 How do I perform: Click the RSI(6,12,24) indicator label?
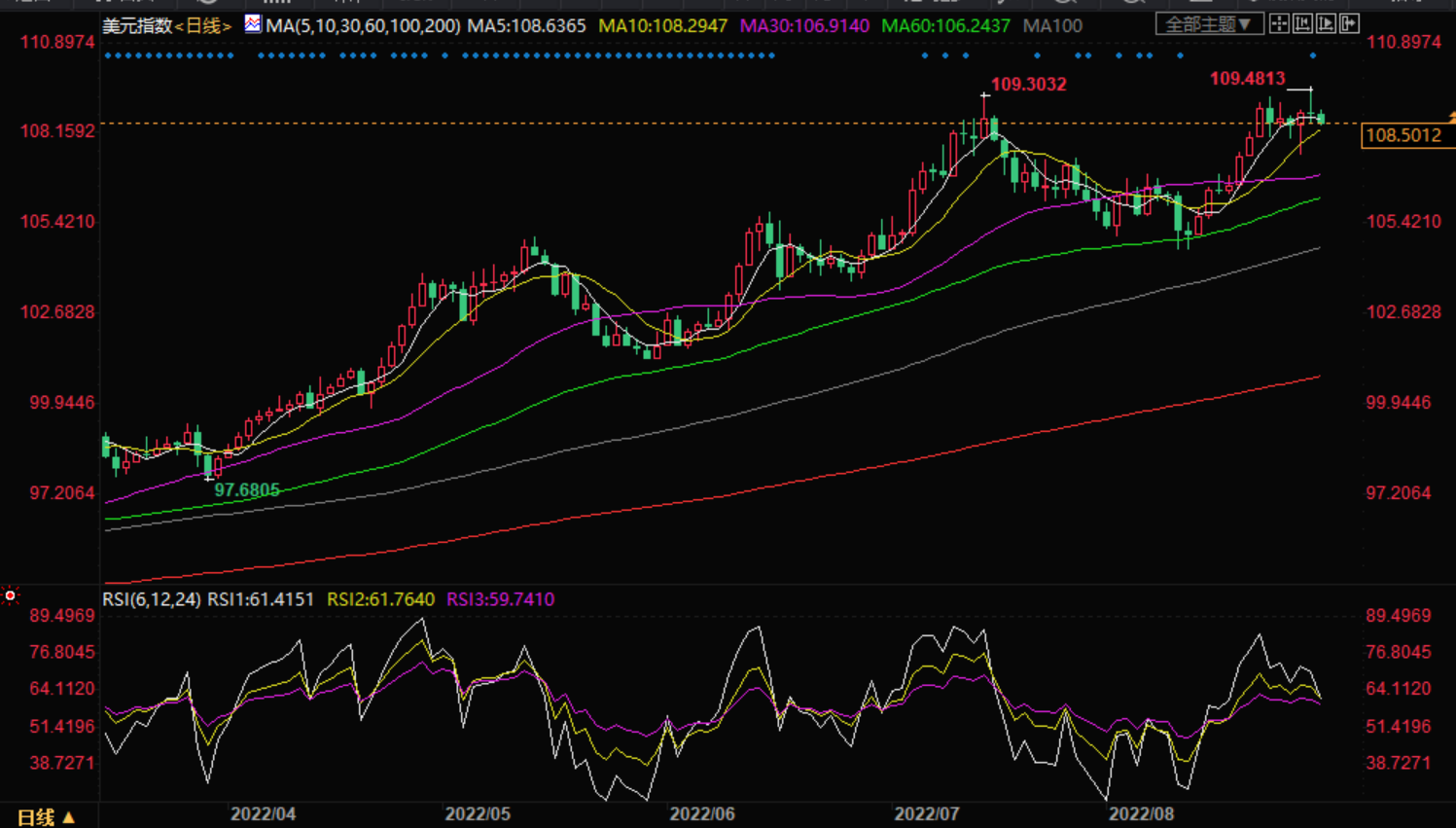152,599
